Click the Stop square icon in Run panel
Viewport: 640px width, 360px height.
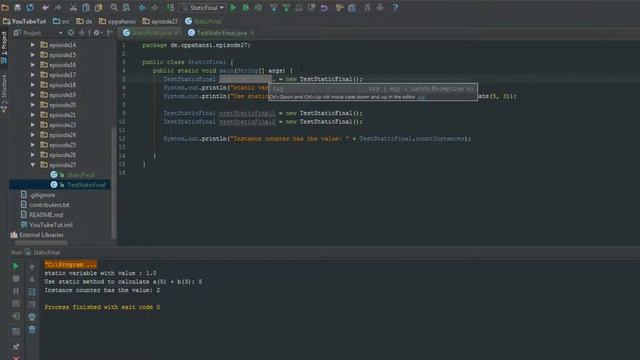pos(16,279)
